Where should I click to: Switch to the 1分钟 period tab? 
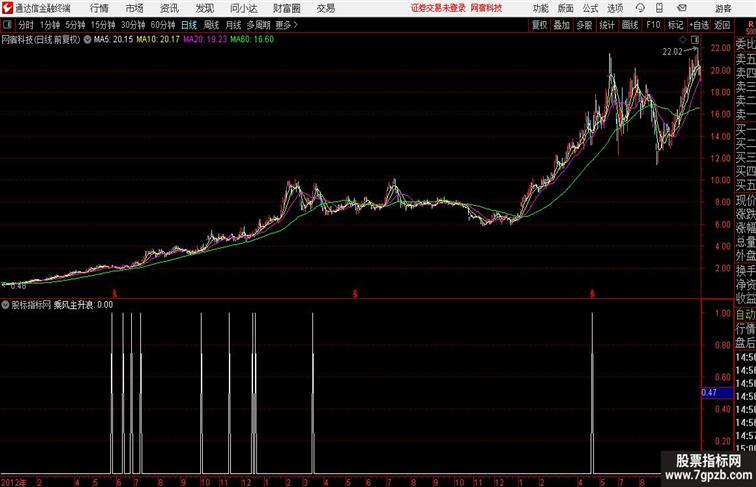pyautogui.click(x=50, y=25)
